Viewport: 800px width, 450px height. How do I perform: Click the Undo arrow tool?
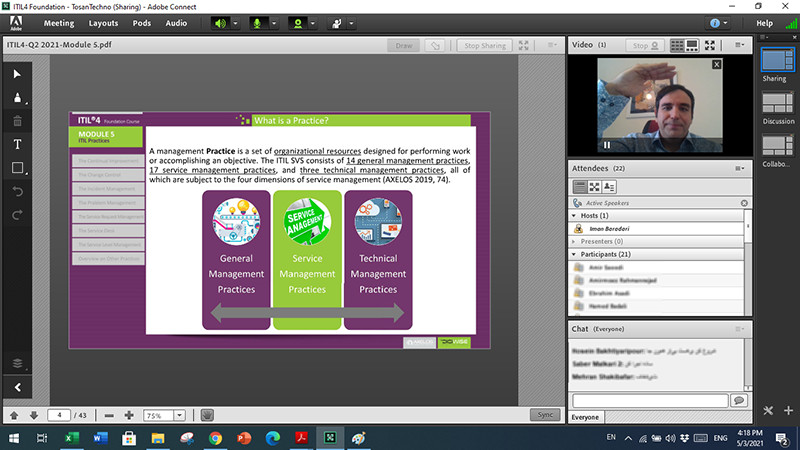pyautogui.click(x=17, y=191)
